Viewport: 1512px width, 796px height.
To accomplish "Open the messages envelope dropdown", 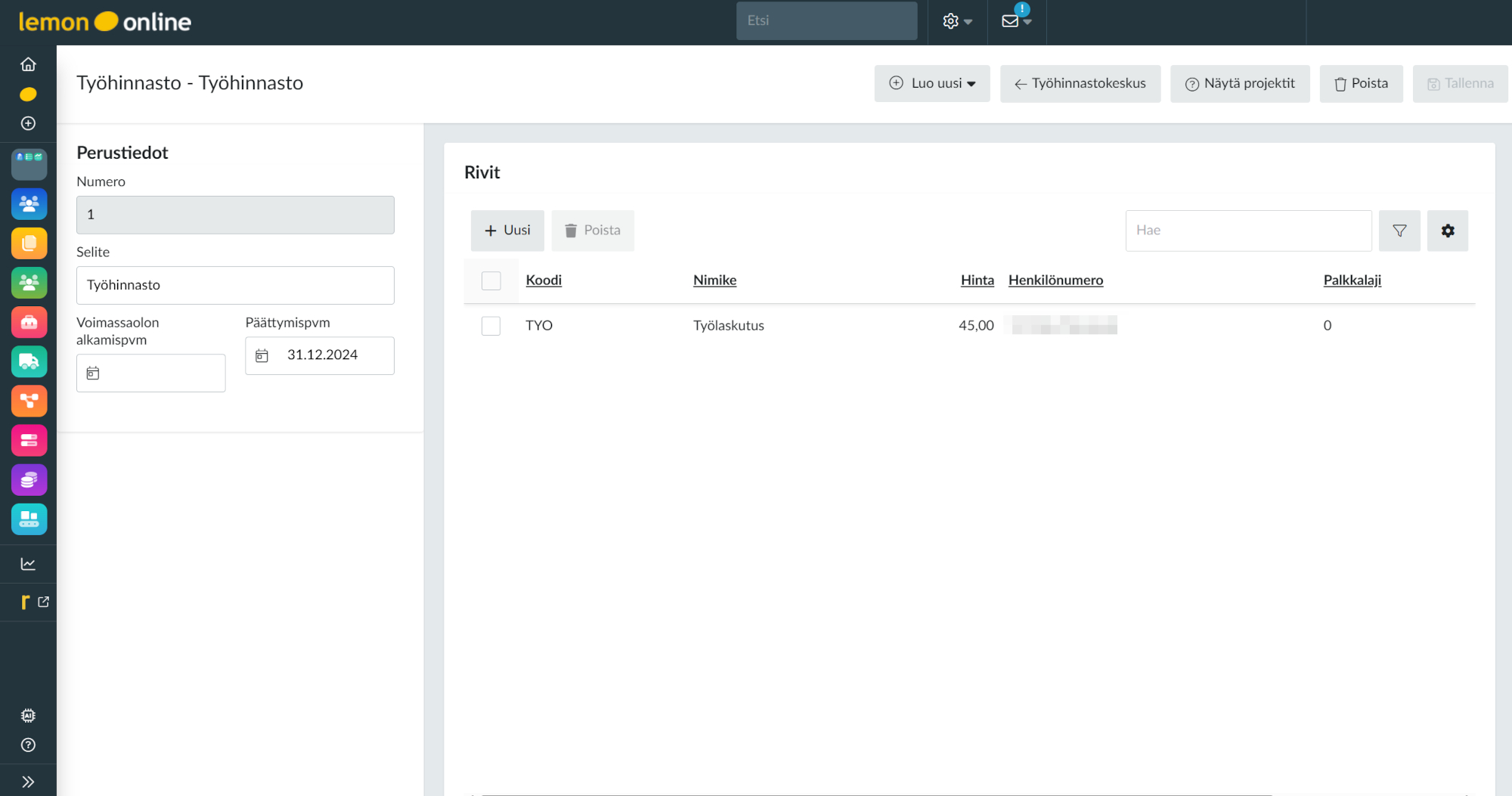I will coord(1016,21).
